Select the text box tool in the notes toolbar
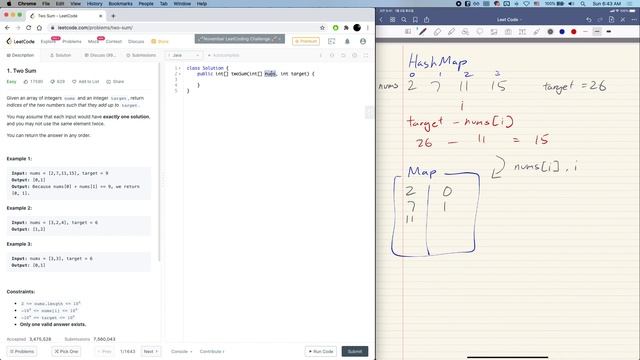The width and height of the screenshot is (640, 360). coord(522,31)
